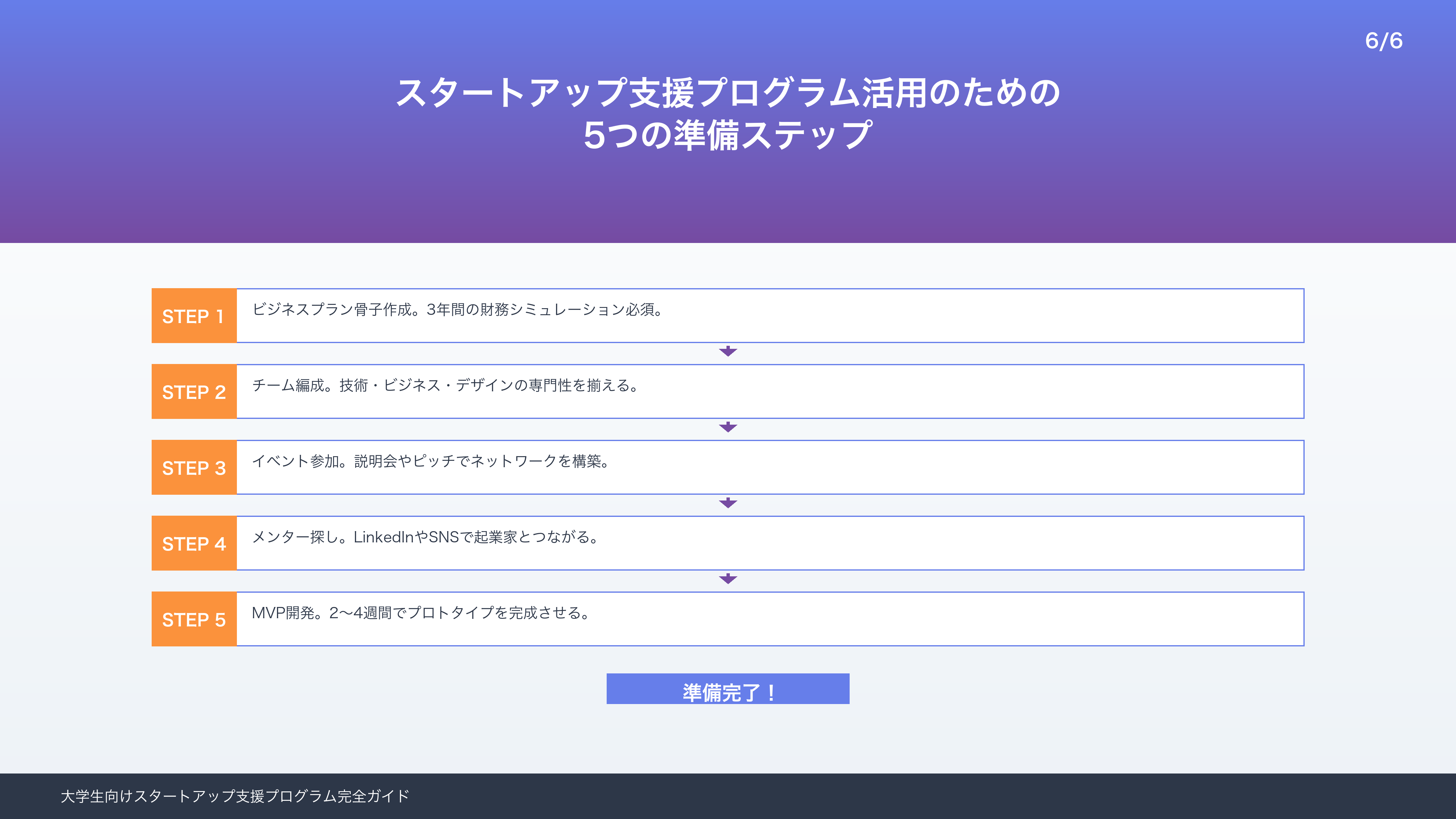The height and width of the screenshot is (819, 1456).
Task: Click the title line 5つの準備ステップ
Action: pos(728,135)
